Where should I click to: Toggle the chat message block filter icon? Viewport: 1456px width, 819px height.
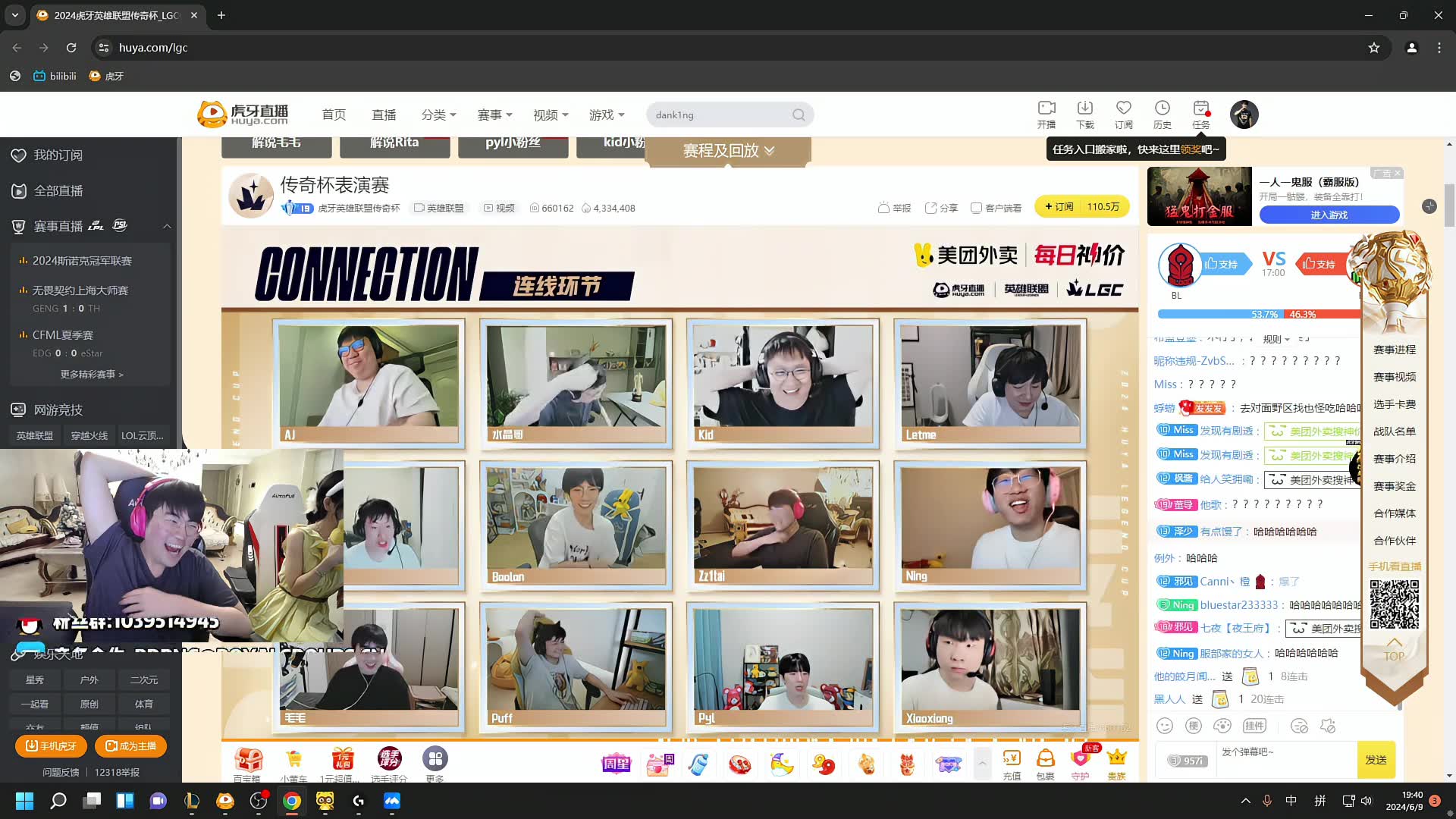(1299, 726)
